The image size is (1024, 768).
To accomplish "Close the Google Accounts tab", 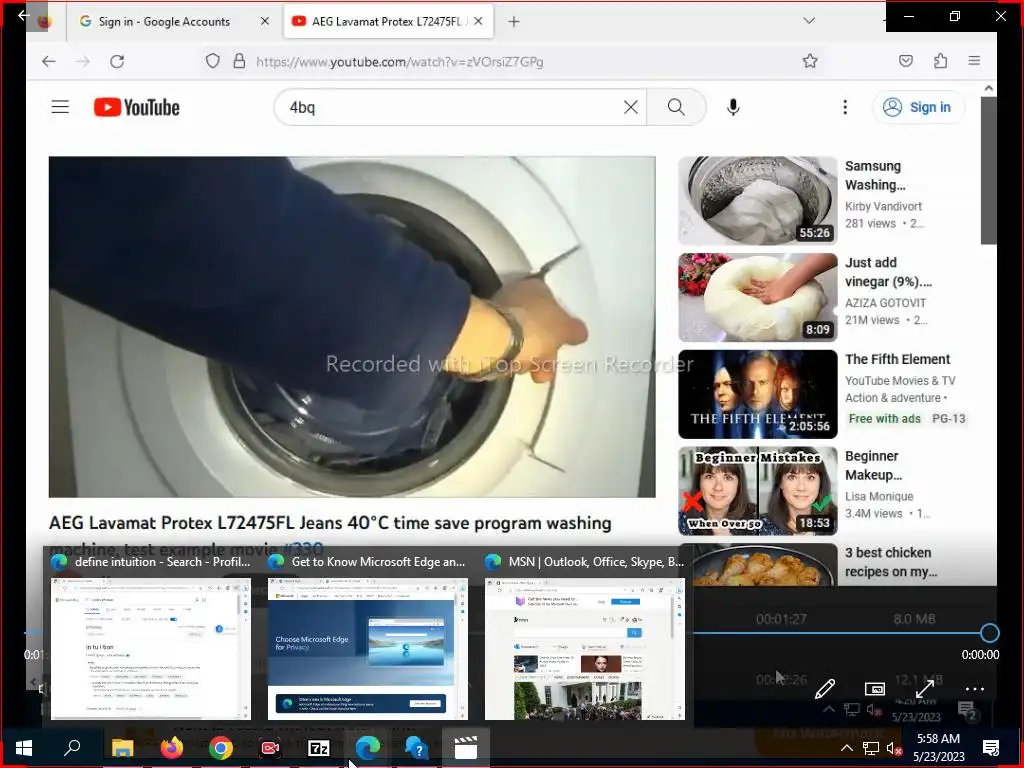I will click(x=264, y=22).
